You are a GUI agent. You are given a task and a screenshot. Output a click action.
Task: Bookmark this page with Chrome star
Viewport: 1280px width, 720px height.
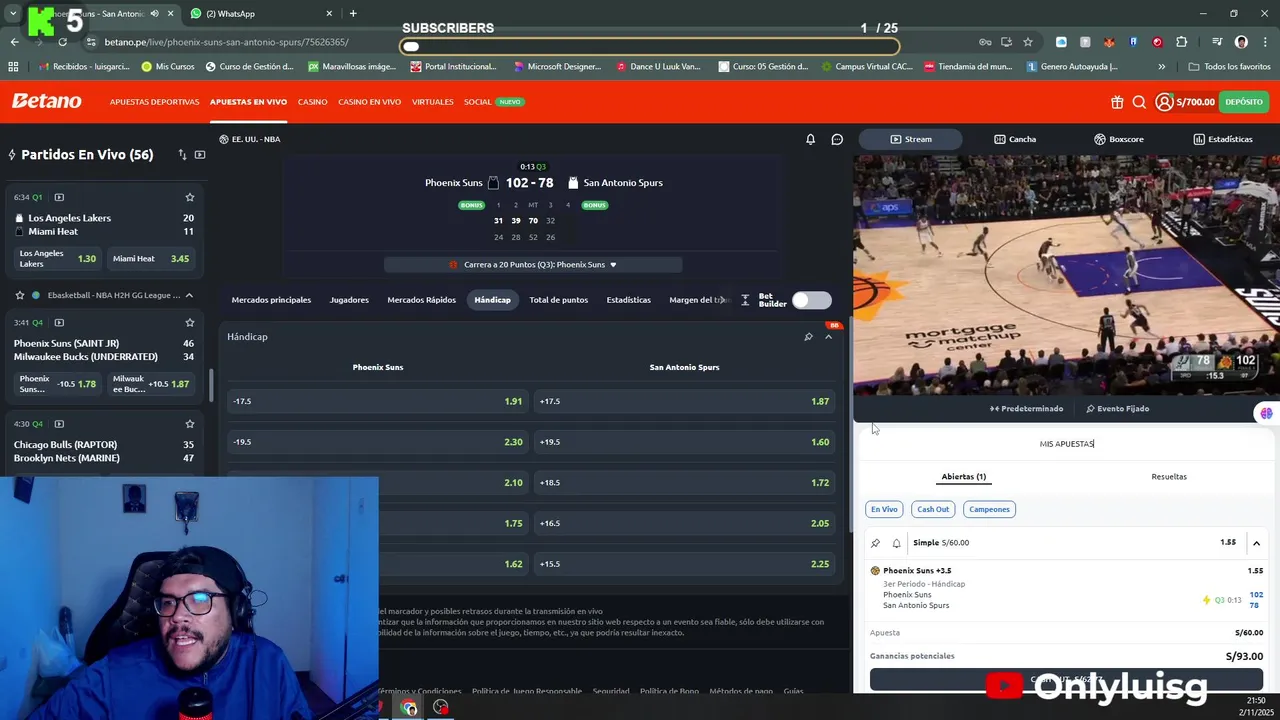[x=1028, y=42]
